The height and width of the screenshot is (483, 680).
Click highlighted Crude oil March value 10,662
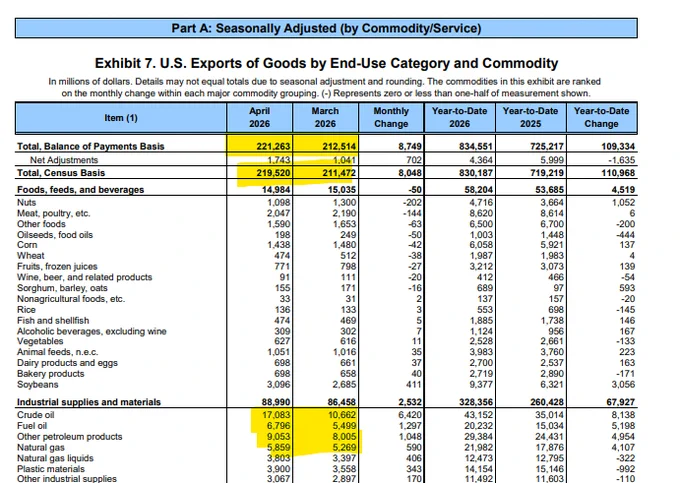[x=342, y=415]
